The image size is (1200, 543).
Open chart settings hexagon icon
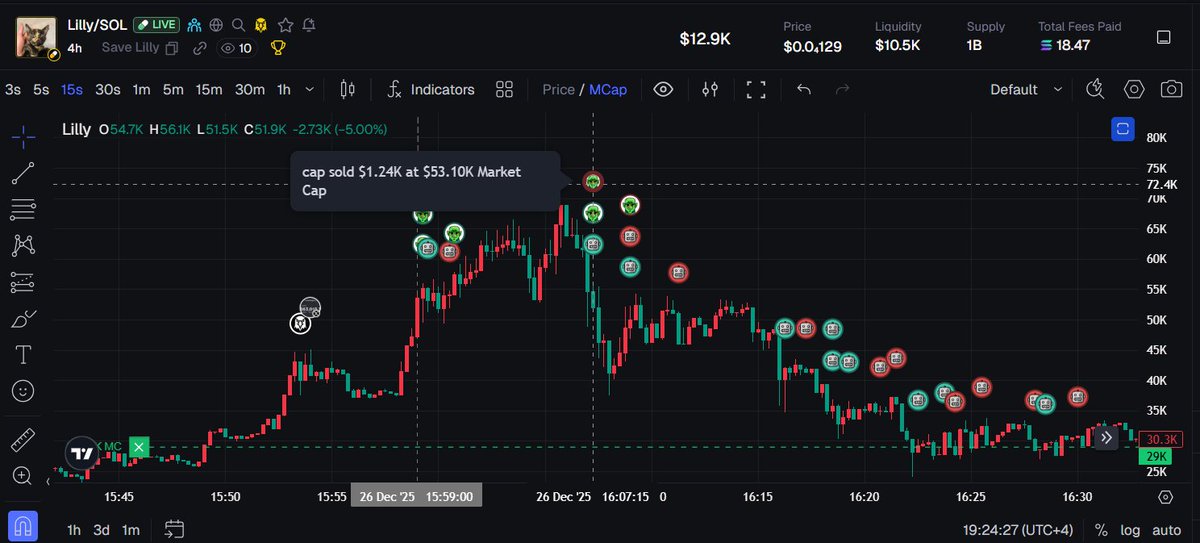1133,89
